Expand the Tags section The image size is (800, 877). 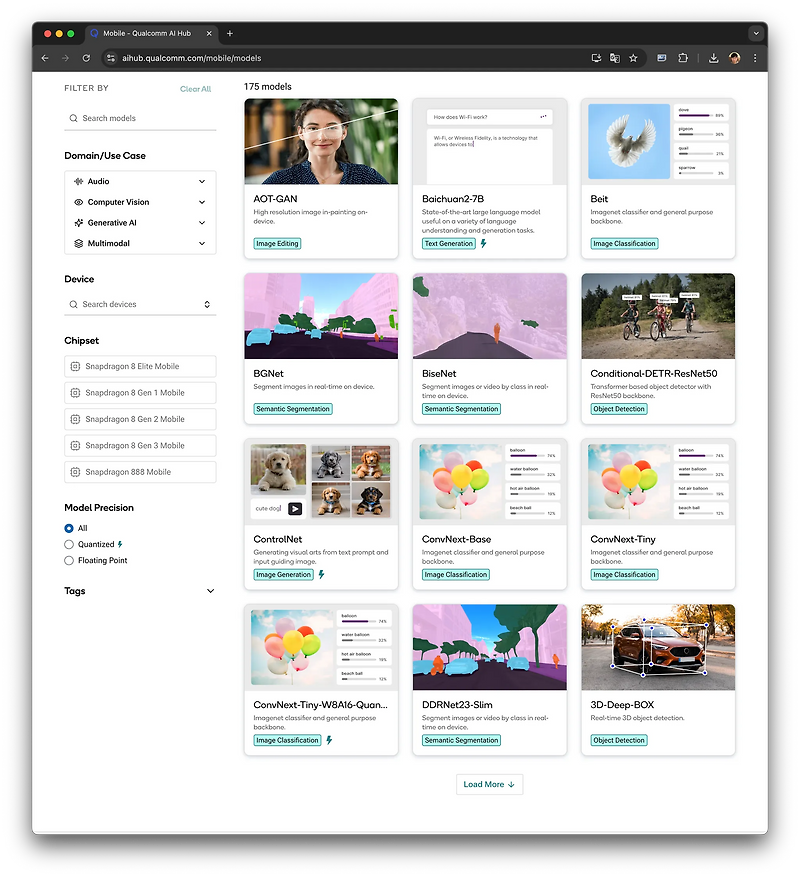coord(210,591)
